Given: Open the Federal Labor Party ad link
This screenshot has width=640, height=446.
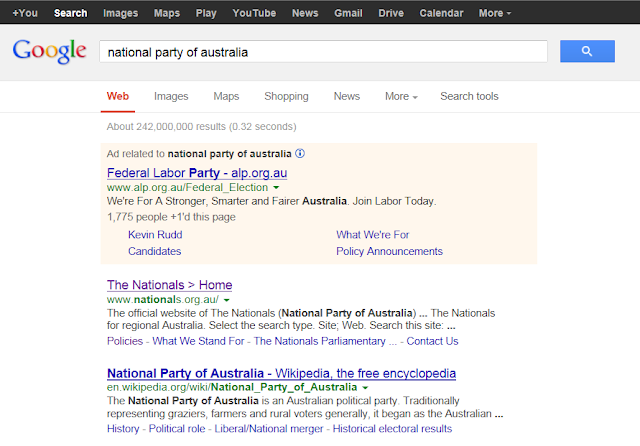Looking at the screenshot, I should pyautogui.click(x=197, y=173).
